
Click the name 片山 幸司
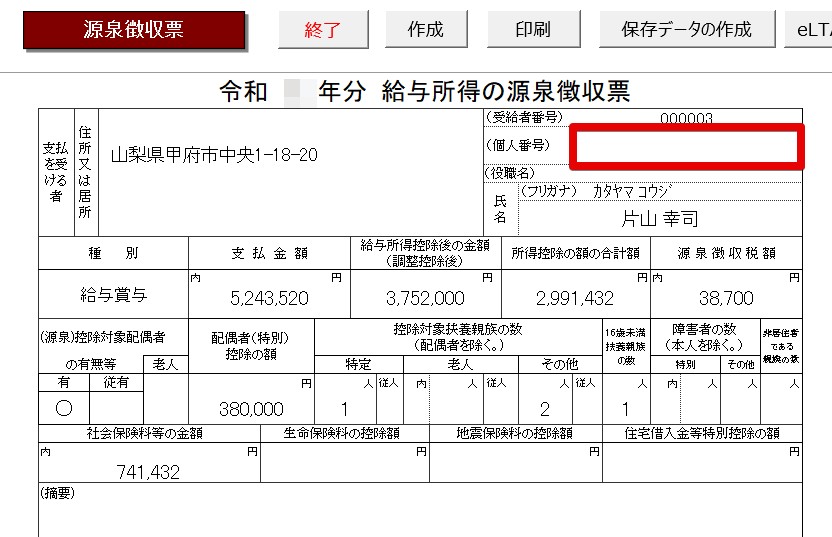point(660,218)
